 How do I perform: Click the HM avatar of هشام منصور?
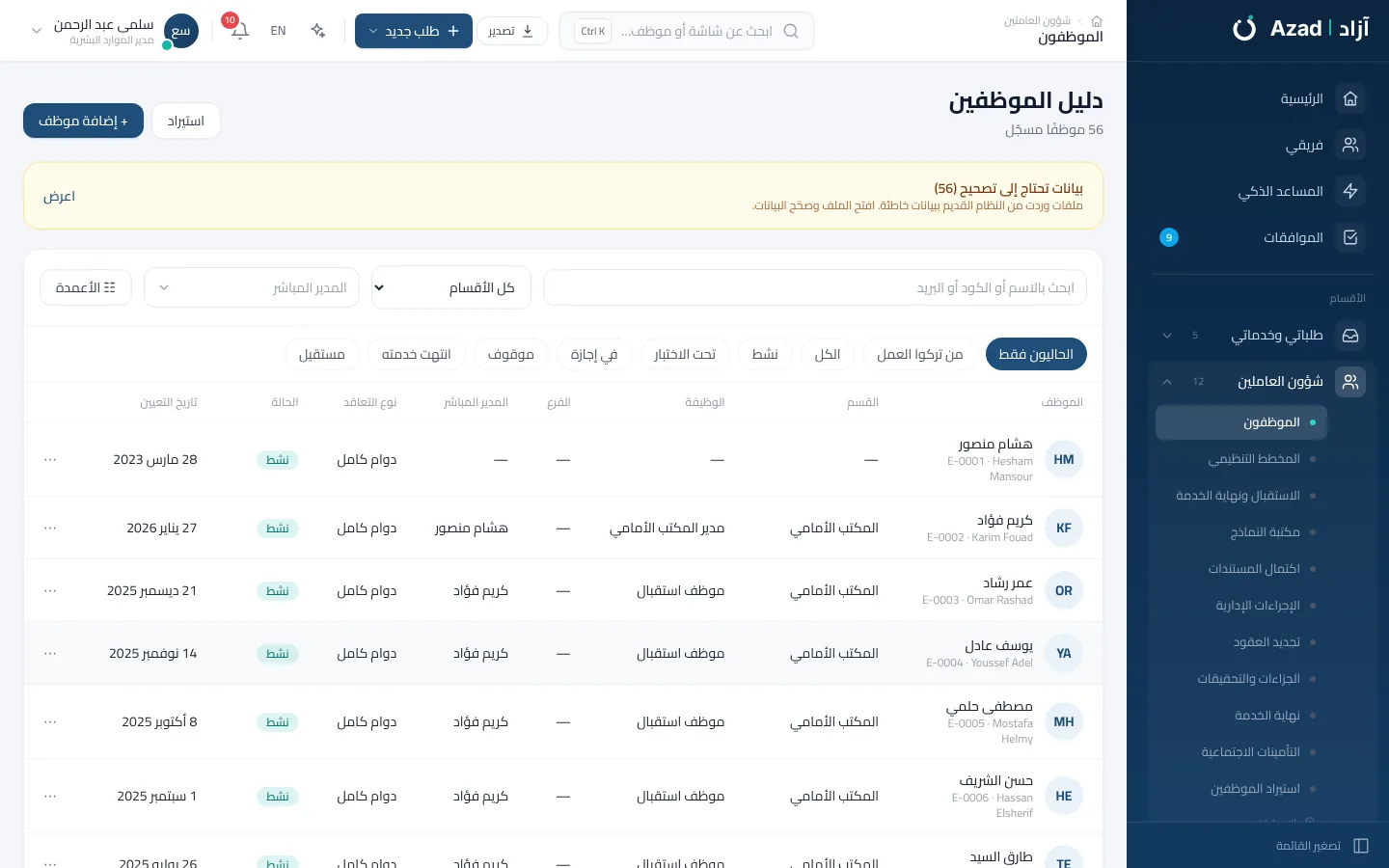coord(1064,460)
